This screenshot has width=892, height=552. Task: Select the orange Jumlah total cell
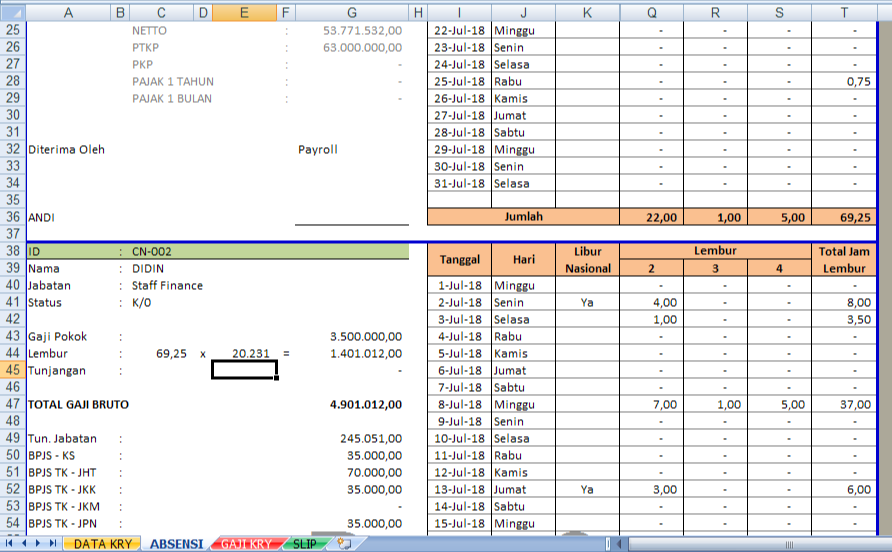[523, 217]
